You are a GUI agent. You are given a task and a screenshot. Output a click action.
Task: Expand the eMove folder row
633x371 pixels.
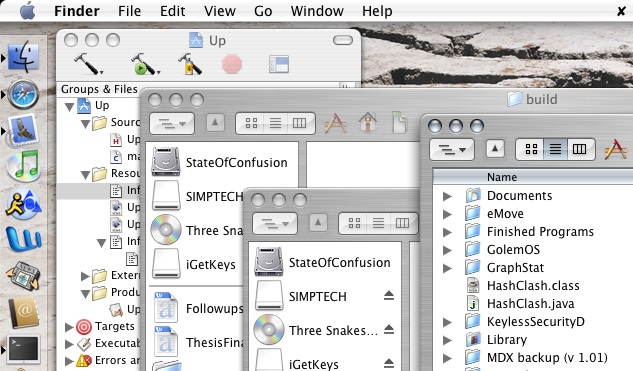447,214
